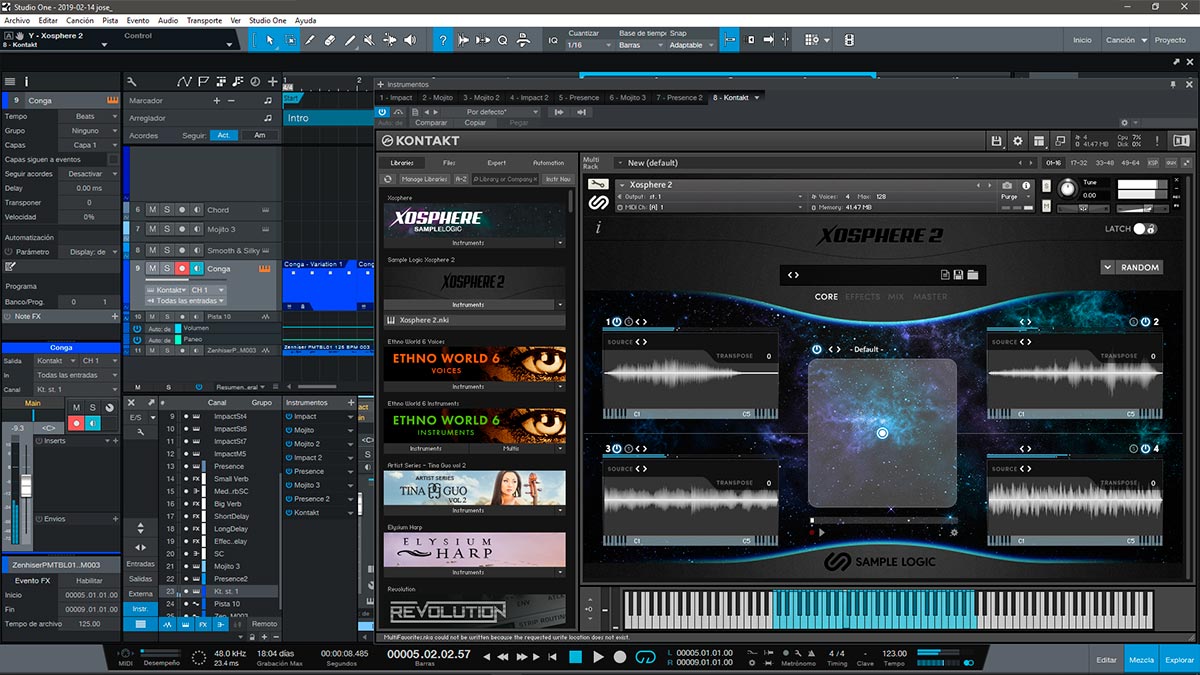Open track list wrench icon
The image size is (1200, 675).
(132, 81)
